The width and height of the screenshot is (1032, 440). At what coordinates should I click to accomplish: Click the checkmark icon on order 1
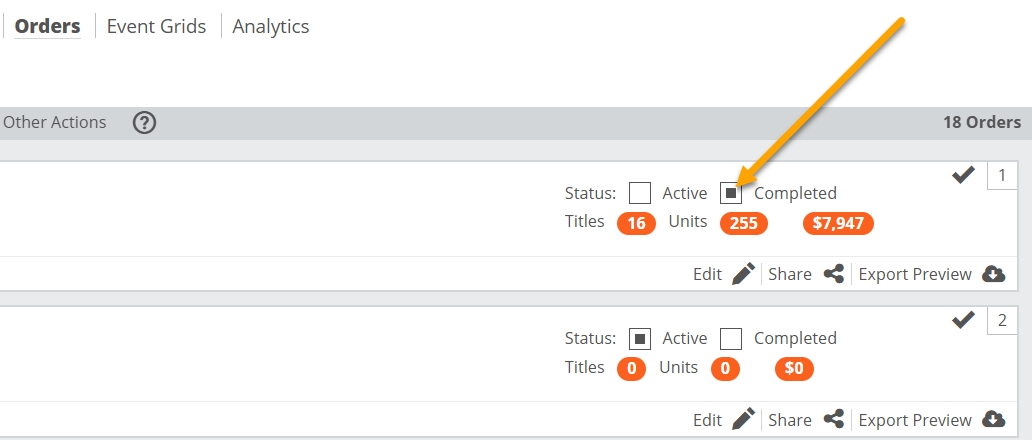(x=963, y=176)
